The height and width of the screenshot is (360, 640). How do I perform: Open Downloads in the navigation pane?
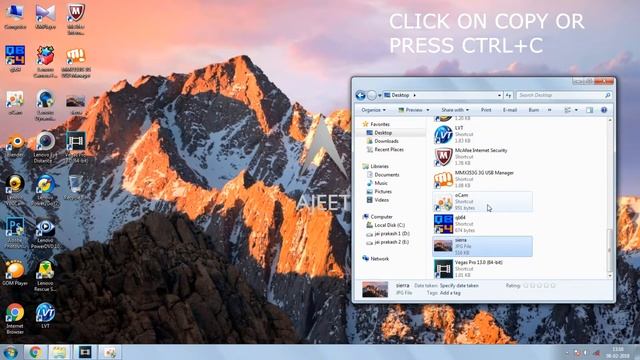click(386, 141)
